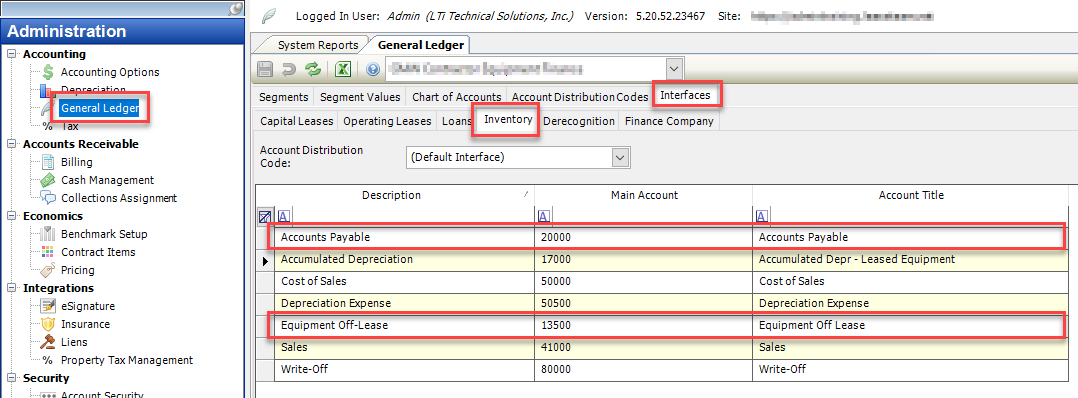Click the Benchmark Setup icon
1078x398 pixels.
click(x=48, y=234)
